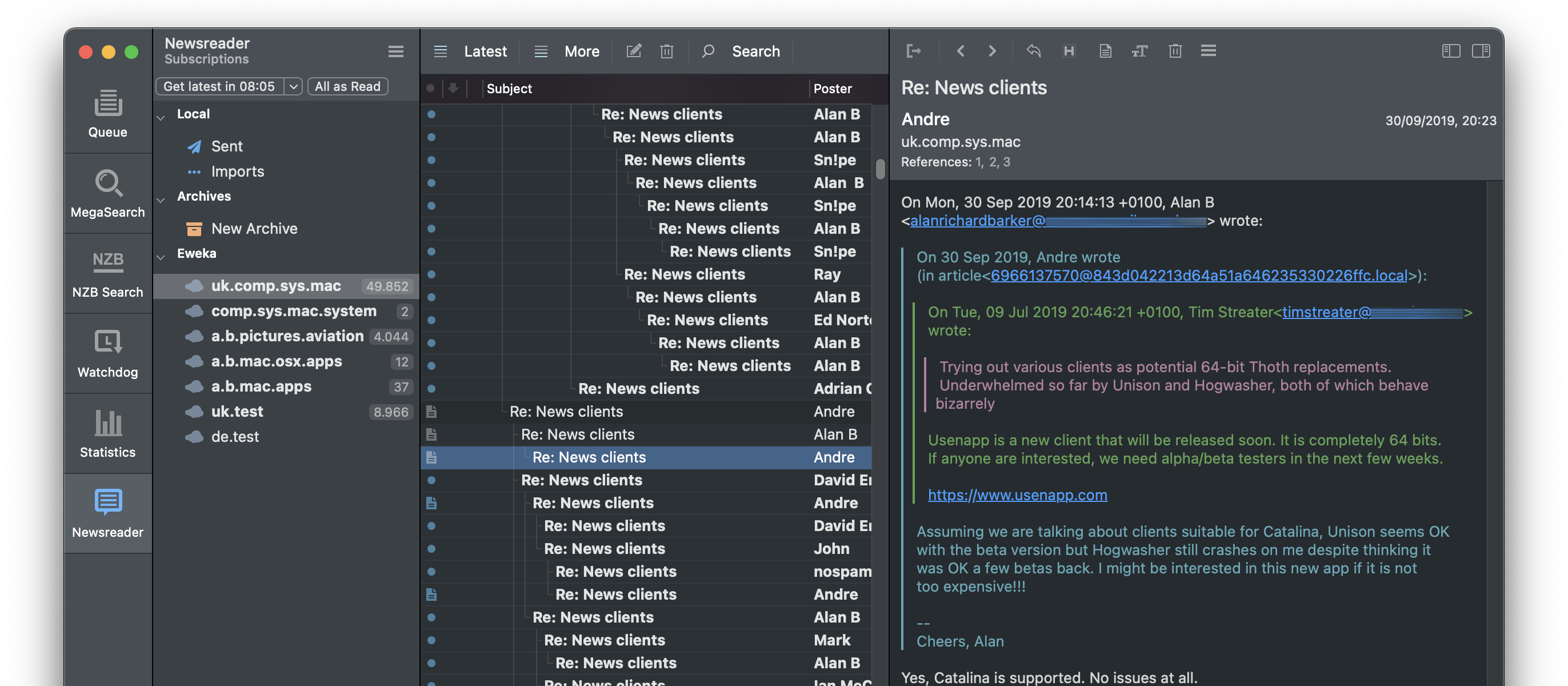Toggle the left sidebar layout icon
1568x686 pixels.
tap(1450, 51)
